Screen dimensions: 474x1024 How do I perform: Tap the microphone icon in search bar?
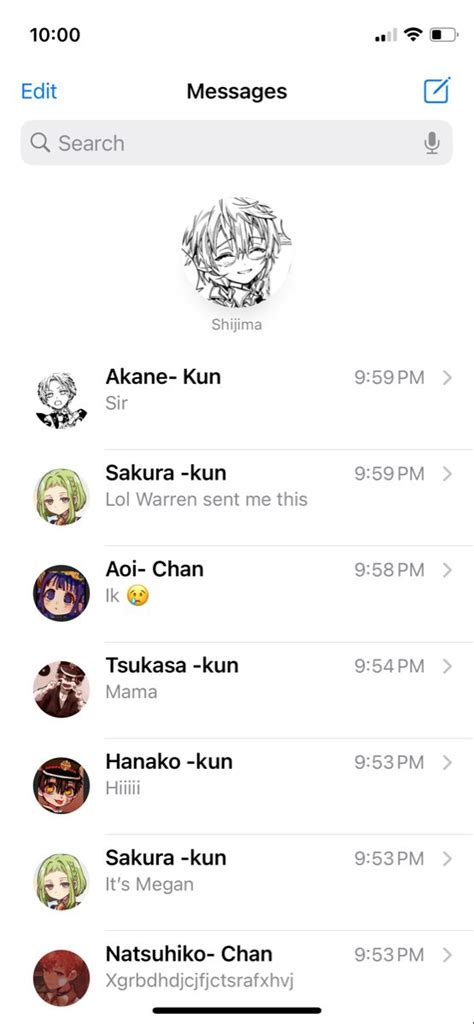[x=432, y=143]
